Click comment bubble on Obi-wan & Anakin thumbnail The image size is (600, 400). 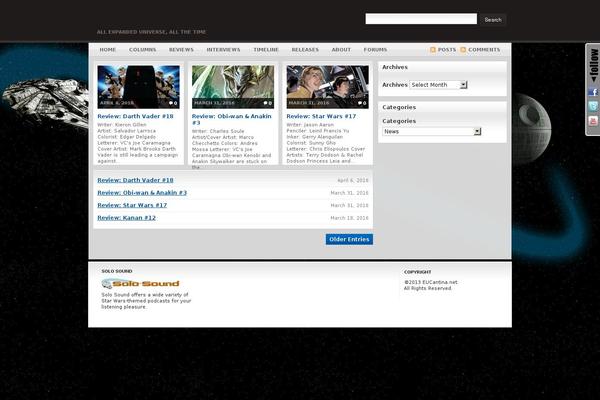tap(267, 103)
